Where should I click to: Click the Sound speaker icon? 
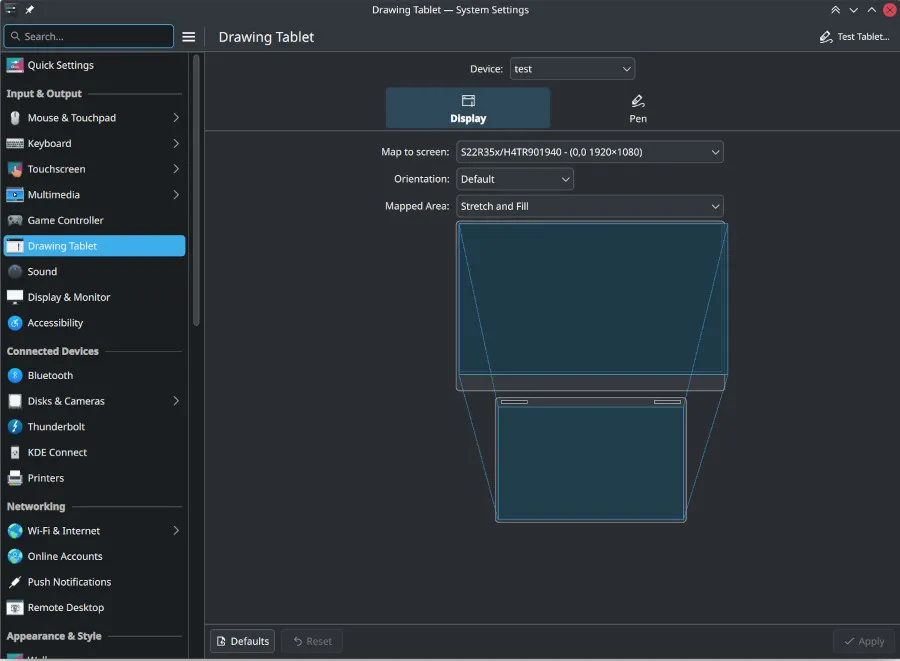tap(15, 272)
